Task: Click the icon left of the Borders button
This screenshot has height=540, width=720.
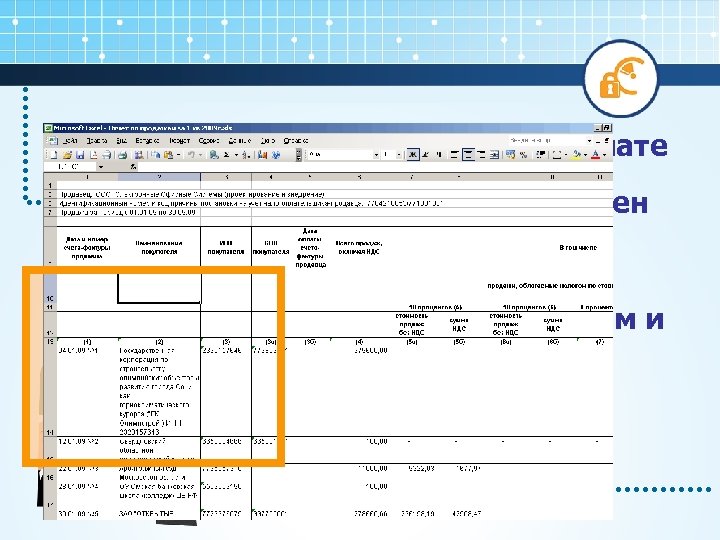Action: click(x=541, y=154)
